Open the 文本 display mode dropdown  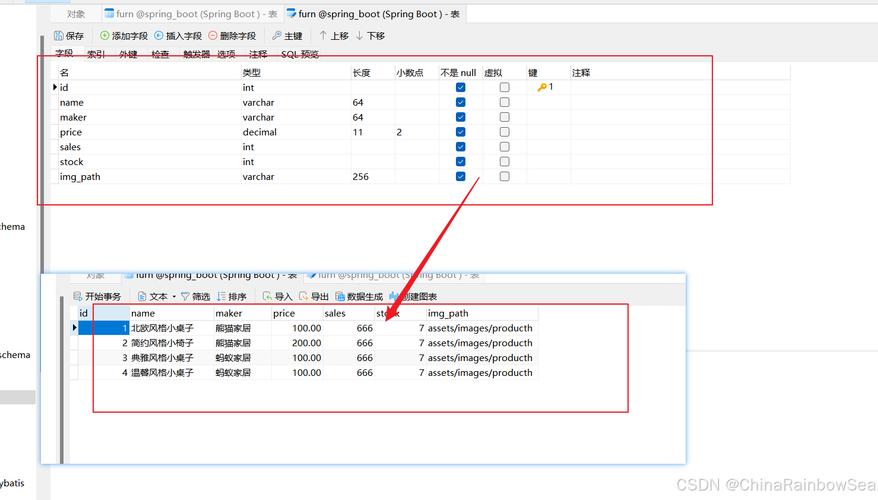pyautogui.click(x=157, y=297)
